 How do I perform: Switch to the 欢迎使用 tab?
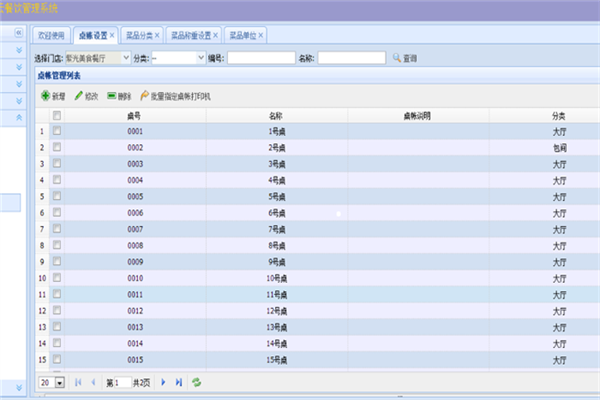point(51,36)
